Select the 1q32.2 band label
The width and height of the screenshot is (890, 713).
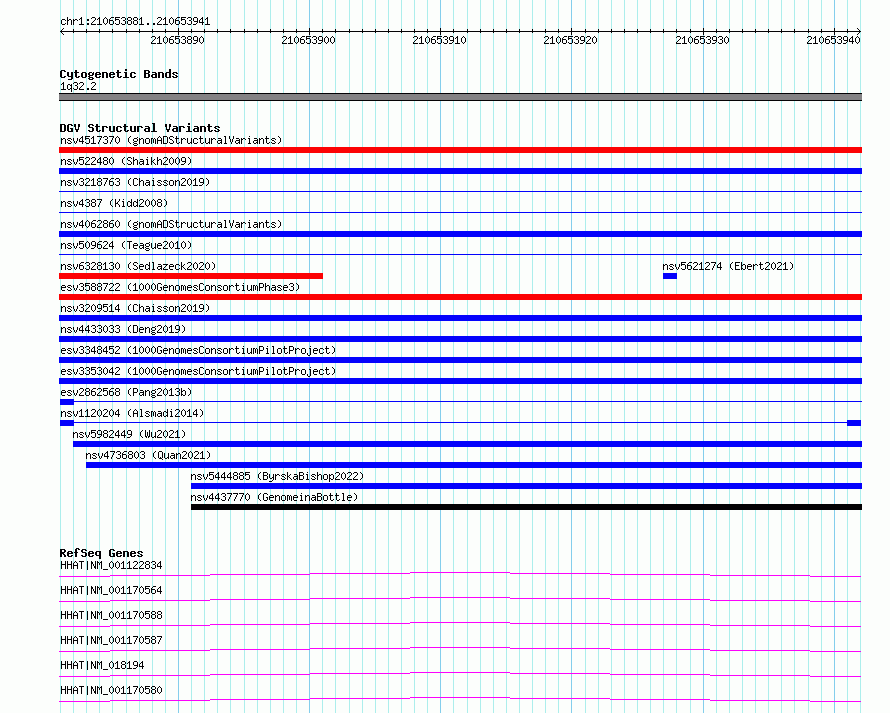click(78, 87)
